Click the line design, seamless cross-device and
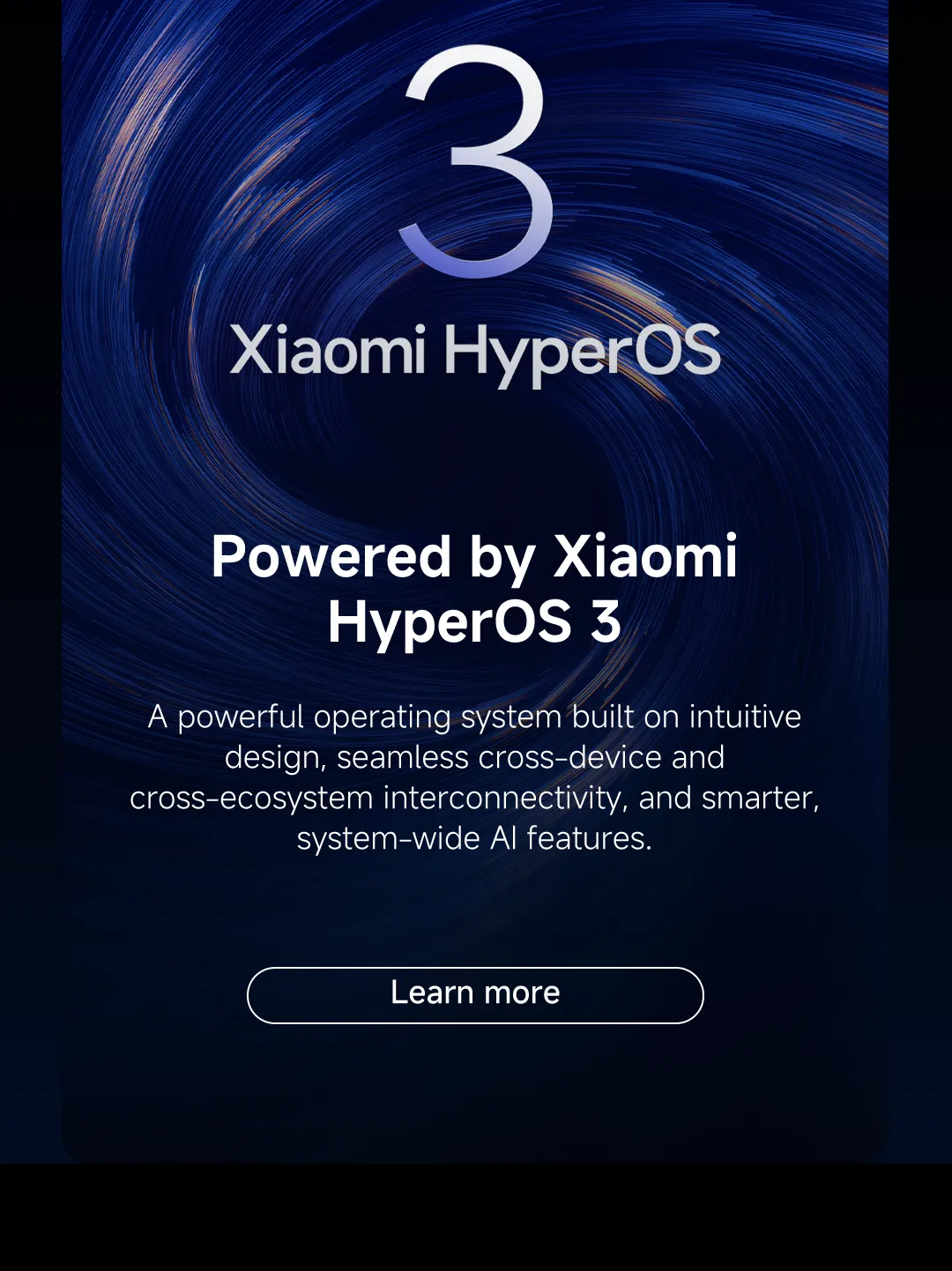 tap(474, 757)
